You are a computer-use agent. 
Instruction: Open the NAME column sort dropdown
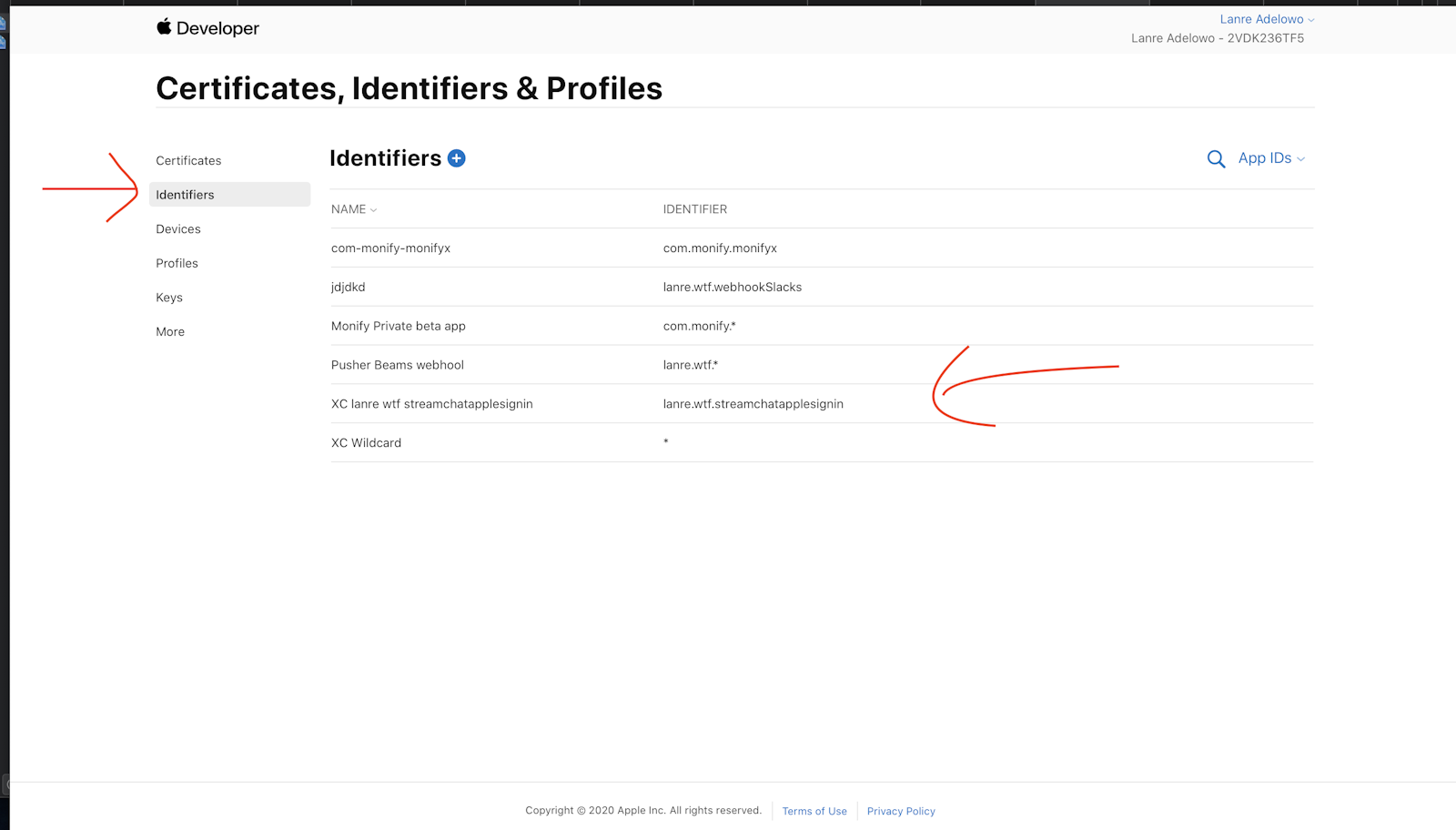tap(353, 208)
